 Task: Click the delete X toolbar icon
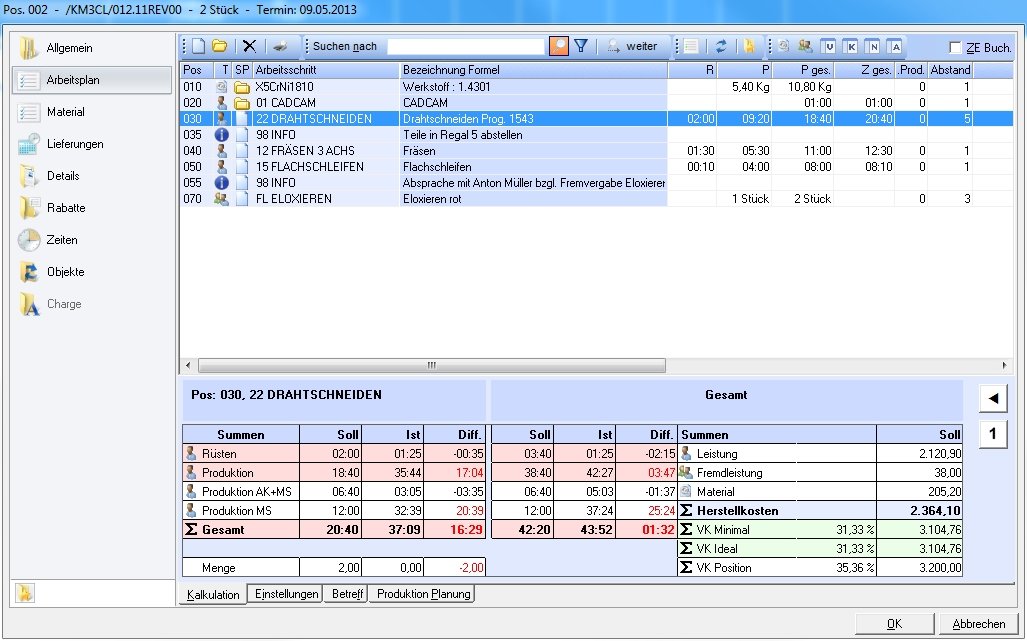249,46
